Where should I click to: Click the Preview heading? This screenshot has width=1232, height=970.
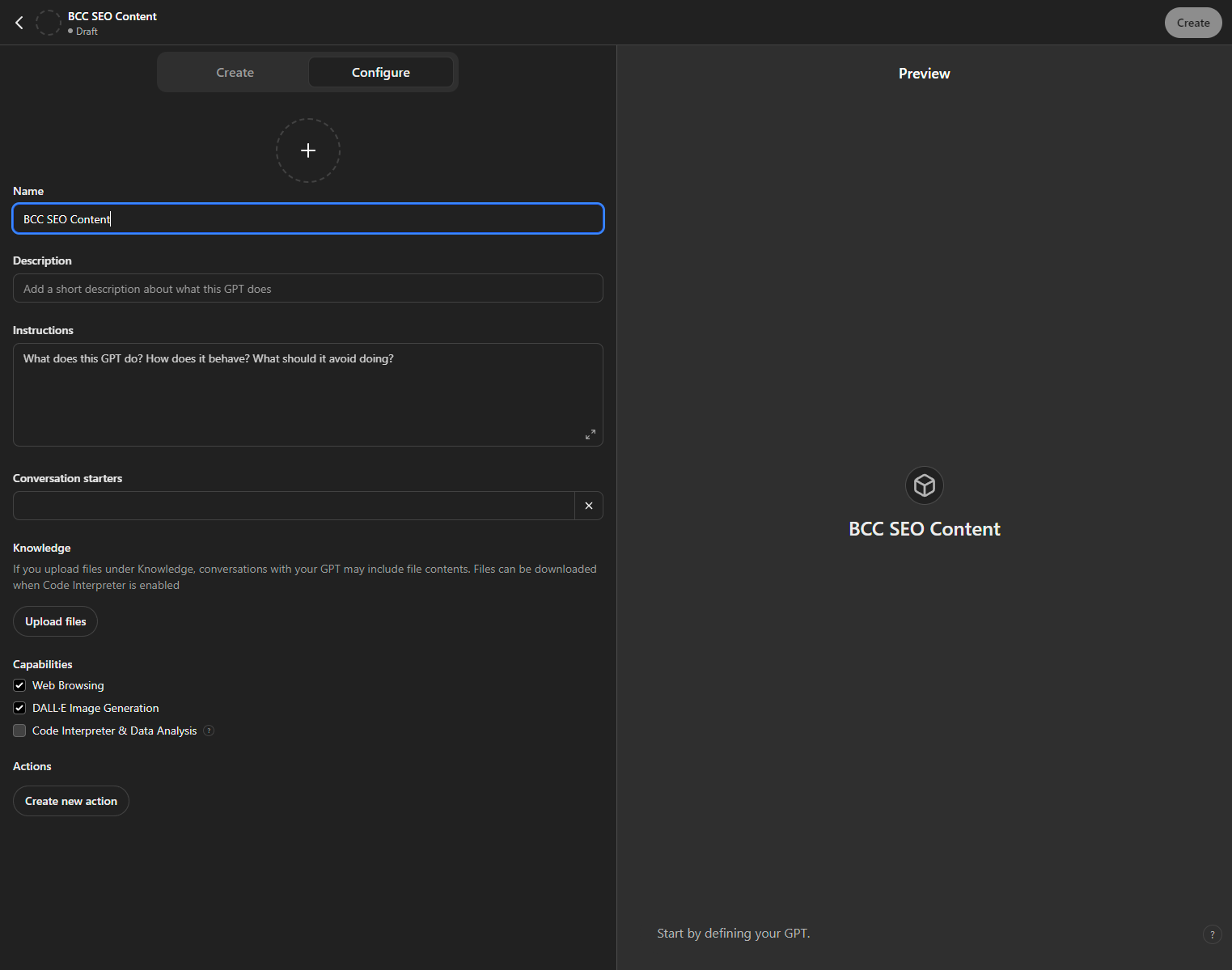[925, 74]
